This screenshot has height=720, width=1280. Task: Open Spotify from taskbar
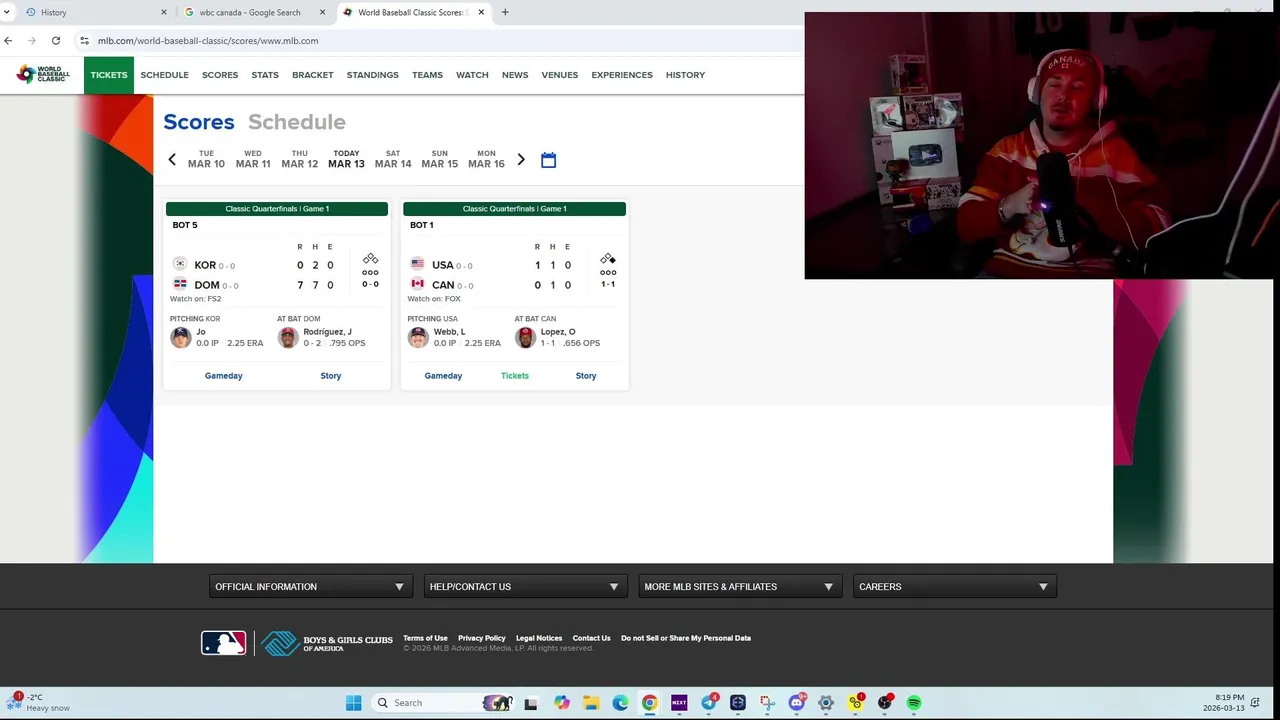coord(914,703)
